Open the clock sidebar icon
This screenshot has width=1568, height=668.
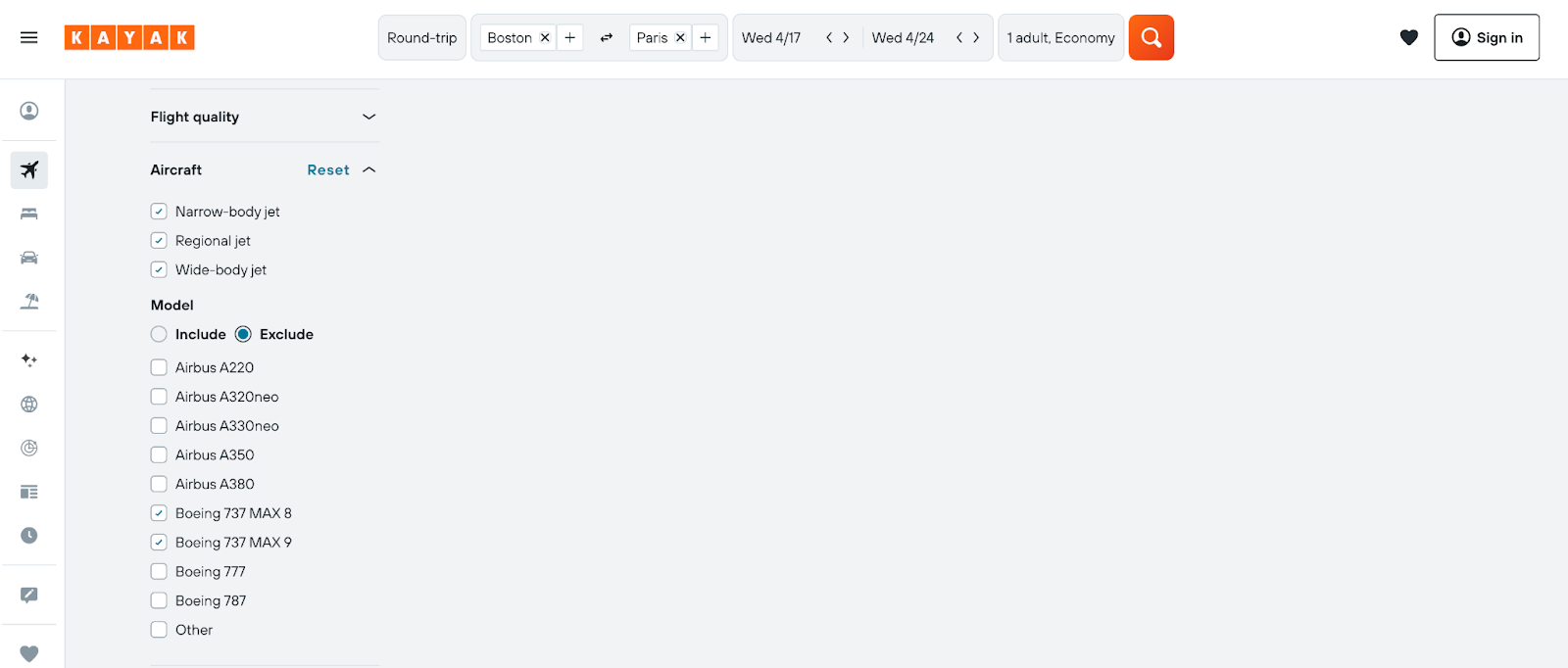tap(29, 535)
